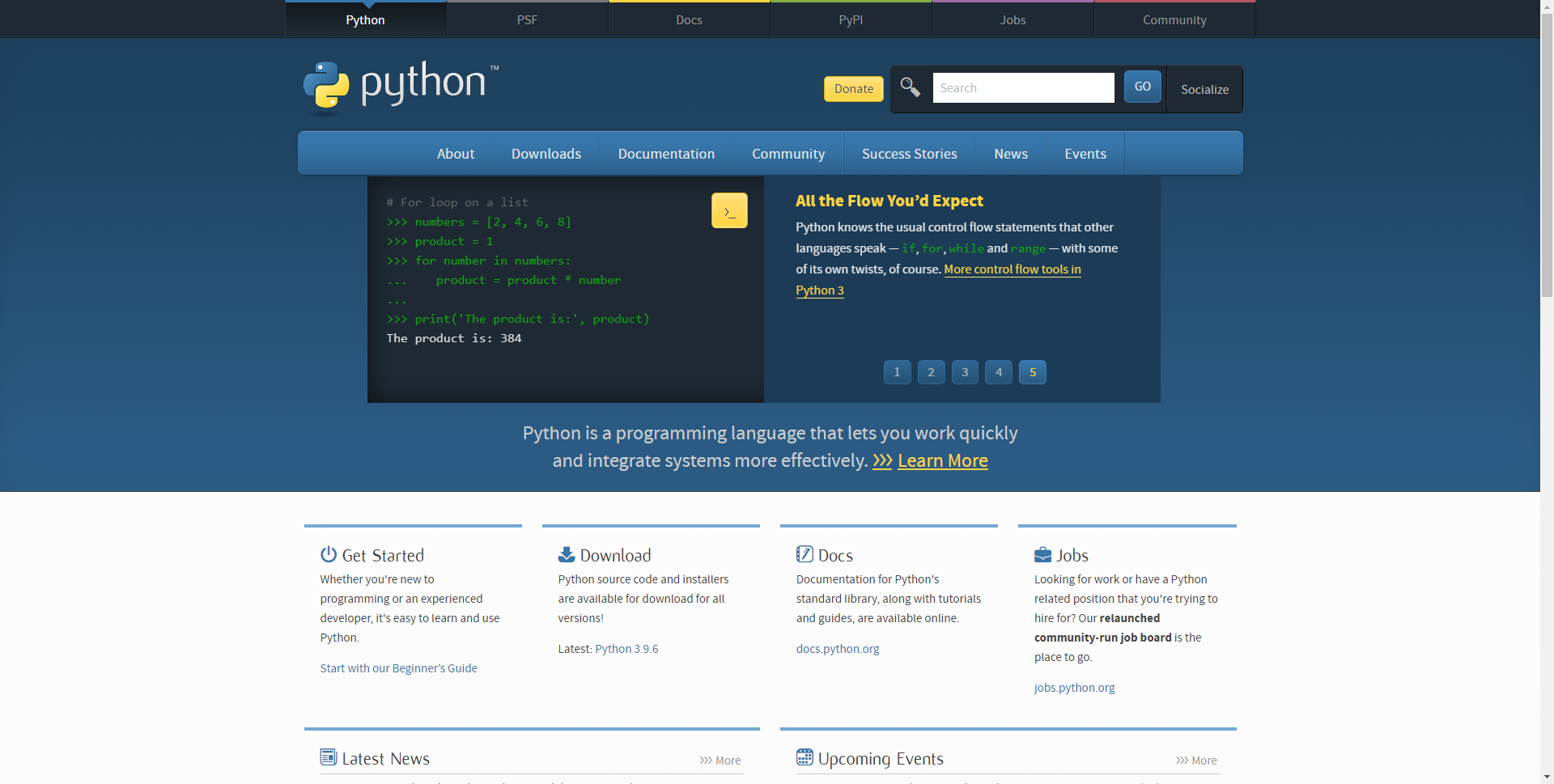Open the Downloads menu
The image size is (1554, 784).
pyautogui.click(x=546, y=154)
